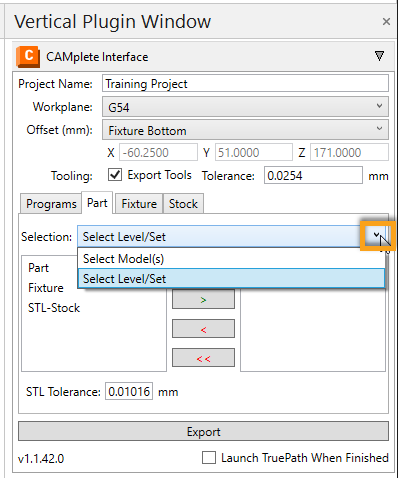
Task: Switch to the Programs tab
Action: [x=51, y=204]
